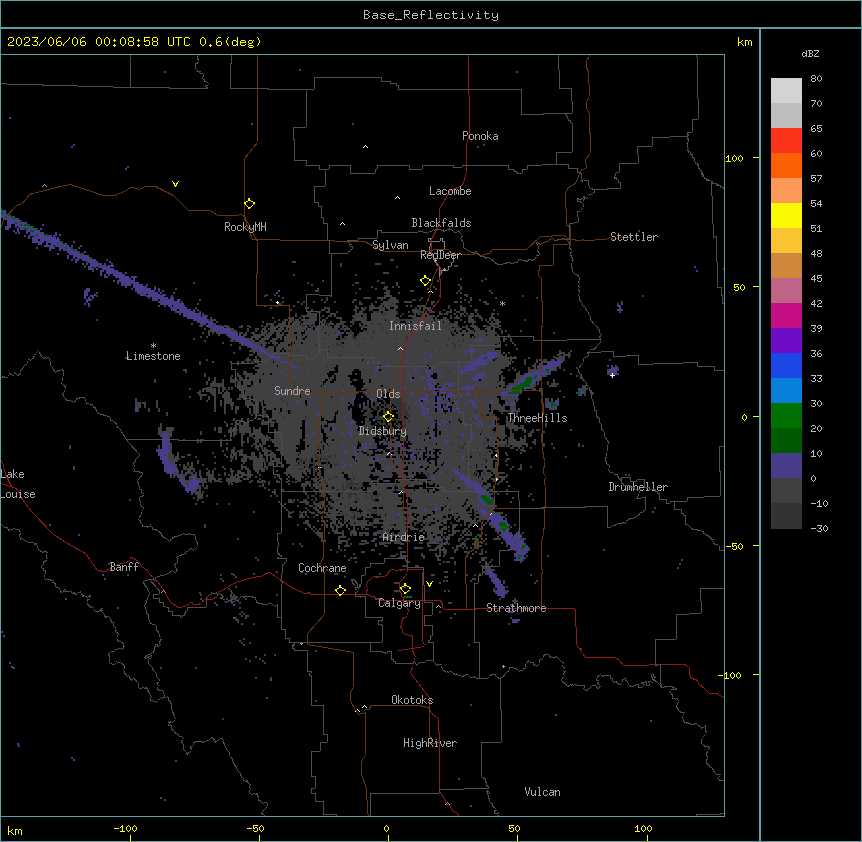Click the orange 57-60 dBZ legend swatch
This screenshot has width=862, height=842.
click(x=786, y=165)
